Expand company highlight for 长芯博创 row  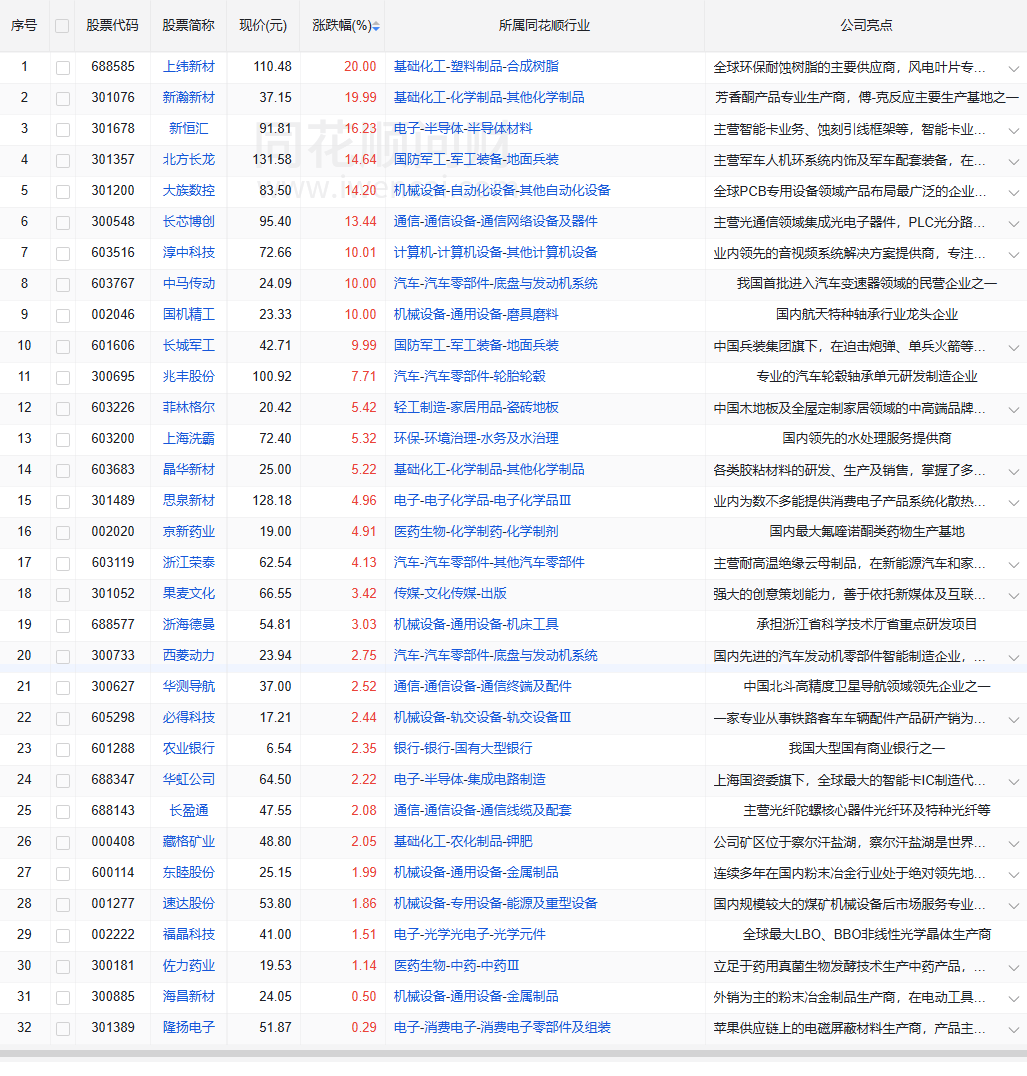click(1013, 223)
